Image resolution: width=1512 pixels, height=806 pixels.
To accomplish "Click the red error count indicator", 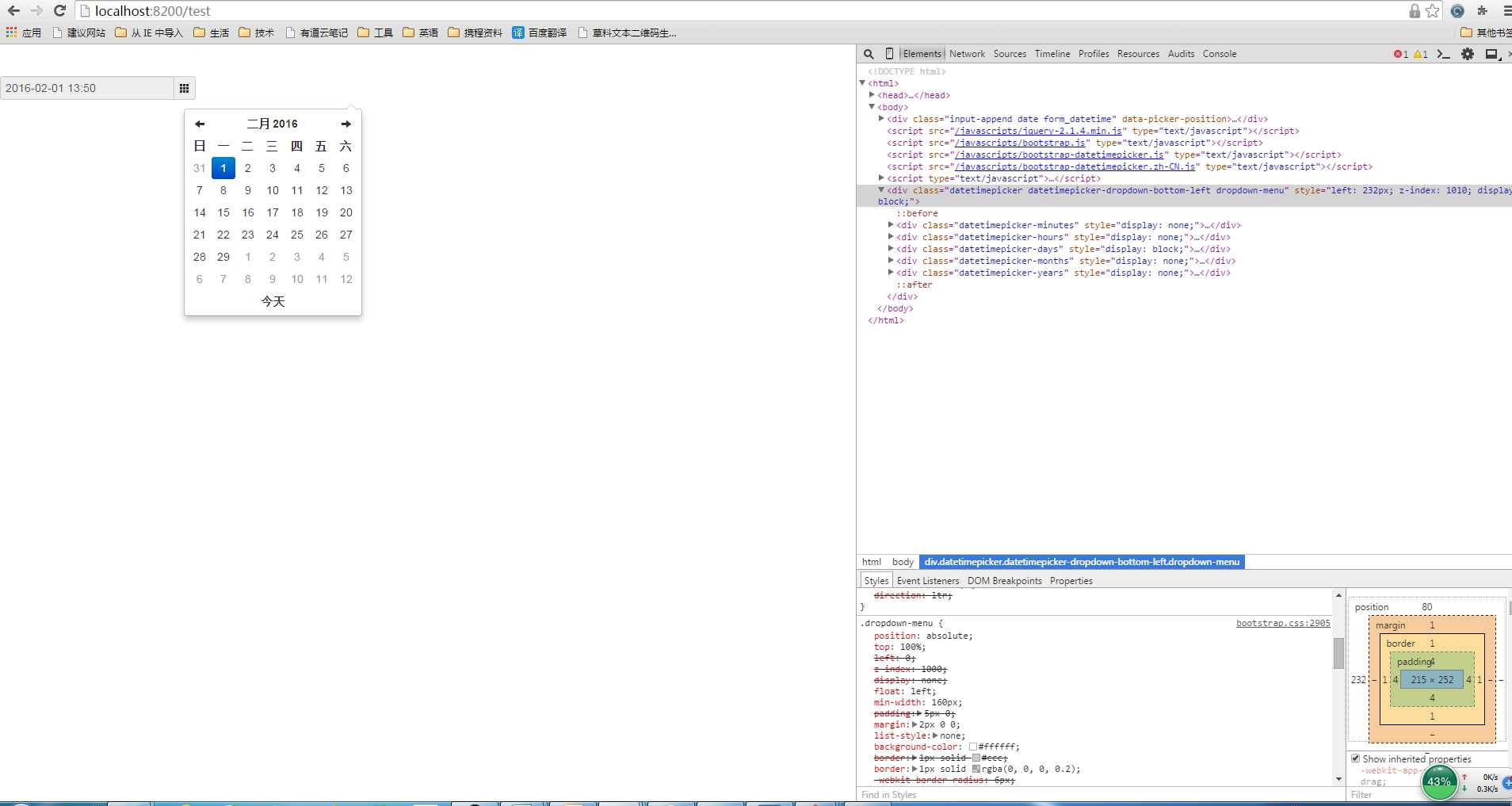I will pos(1400,54).
